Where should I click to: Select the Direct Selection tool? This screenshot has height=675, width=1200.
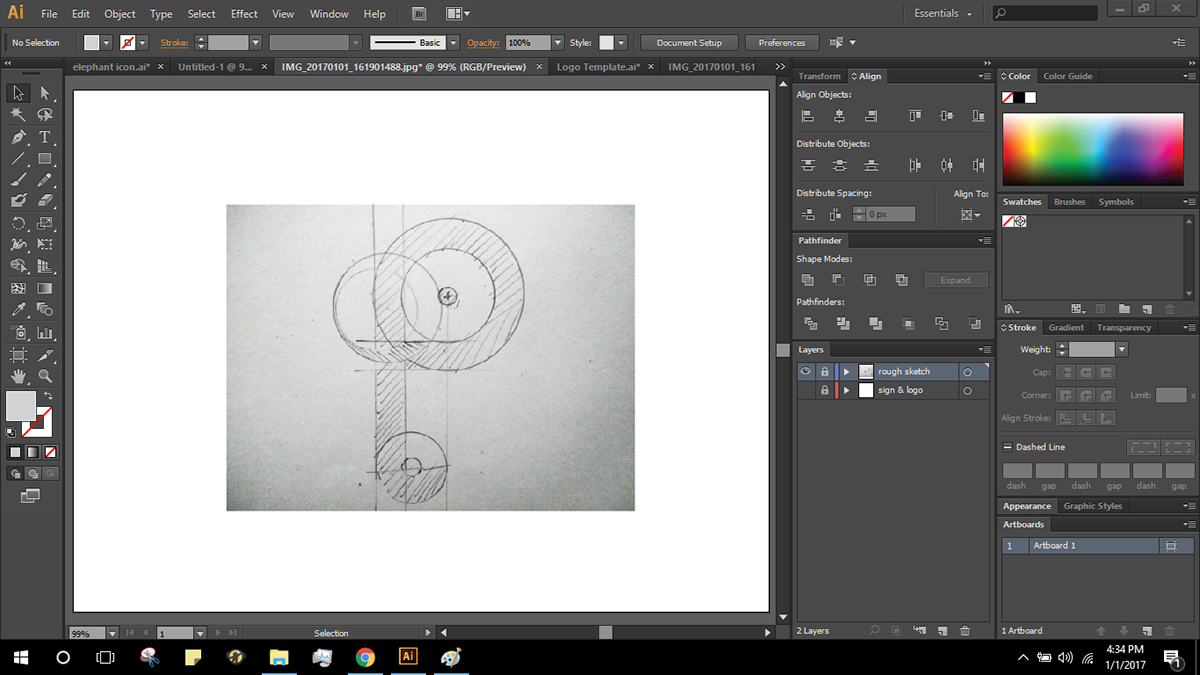point(45,93)
